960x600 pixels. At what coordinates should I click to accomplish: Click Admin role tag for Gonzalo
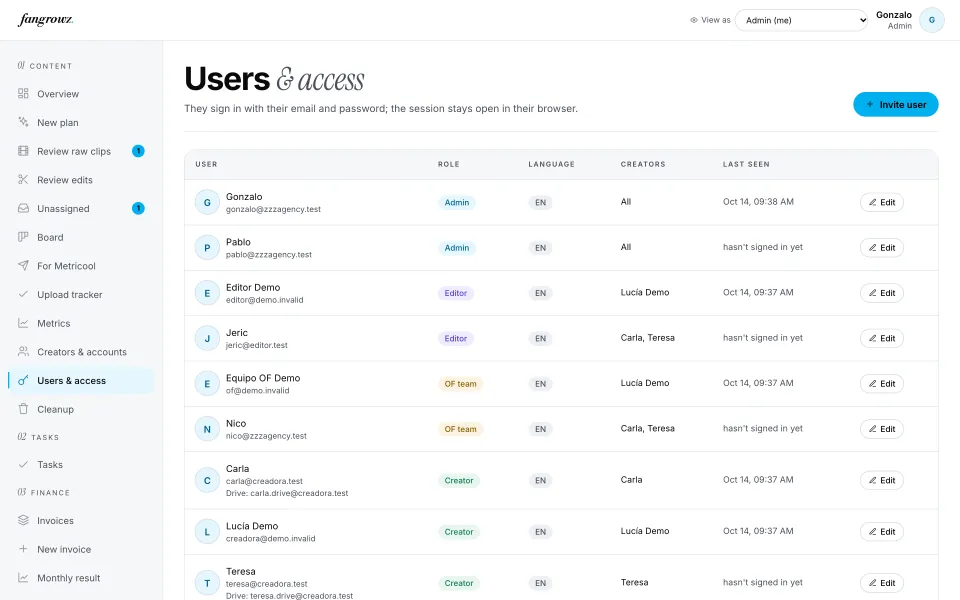[457, 202]
